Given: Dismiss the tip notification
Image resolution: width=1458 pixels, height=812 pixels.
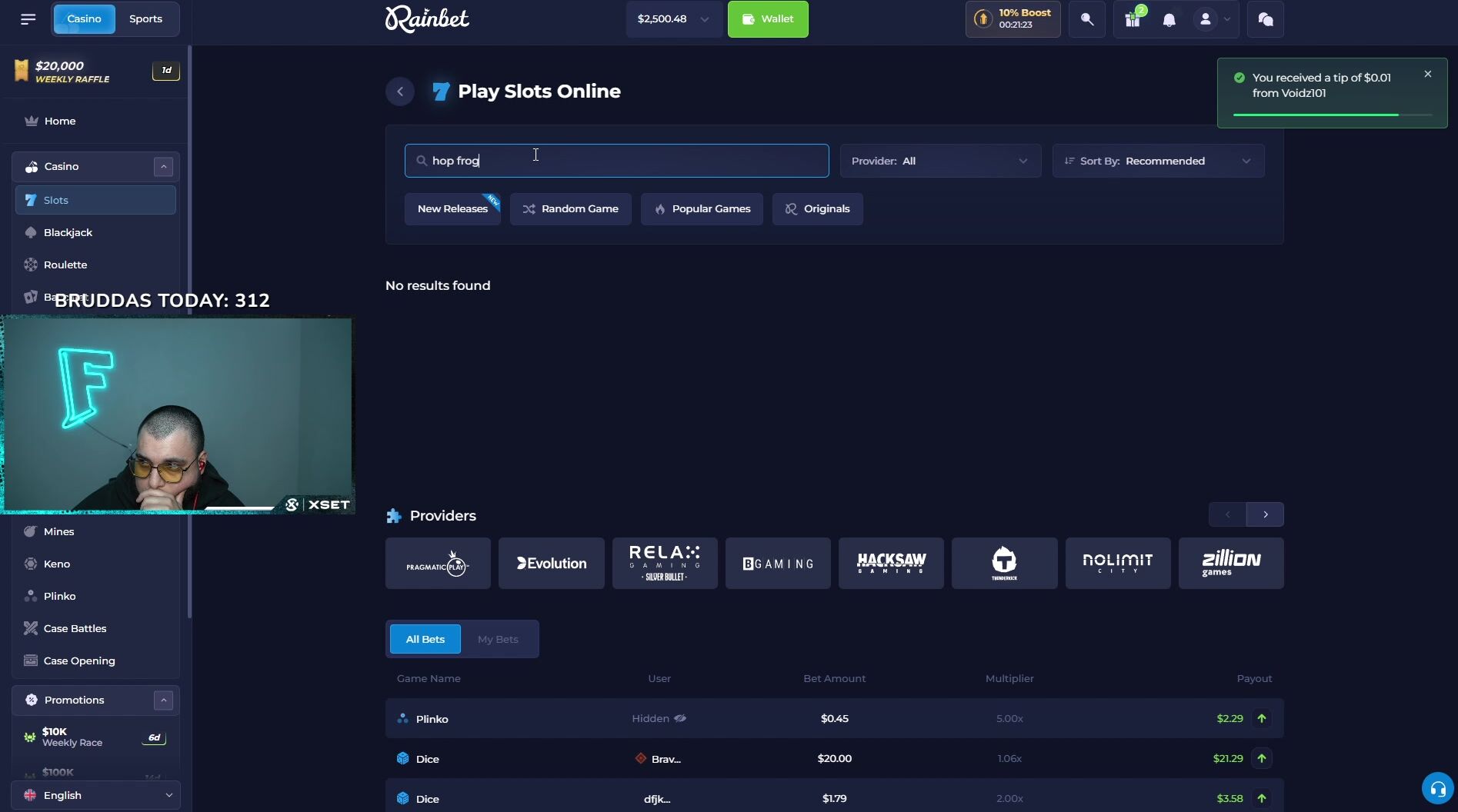Looking at the screenshot, I should [x=1428, y=75].
